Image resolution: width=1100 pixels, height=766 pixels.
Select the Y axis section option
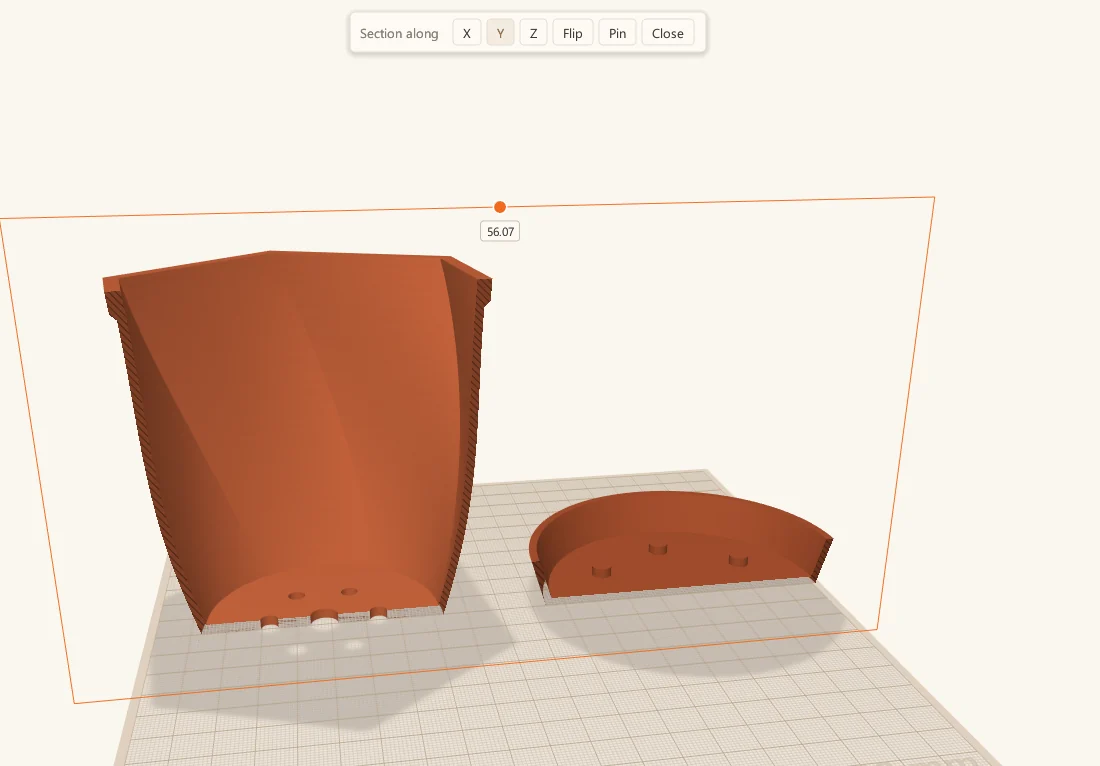500,33
